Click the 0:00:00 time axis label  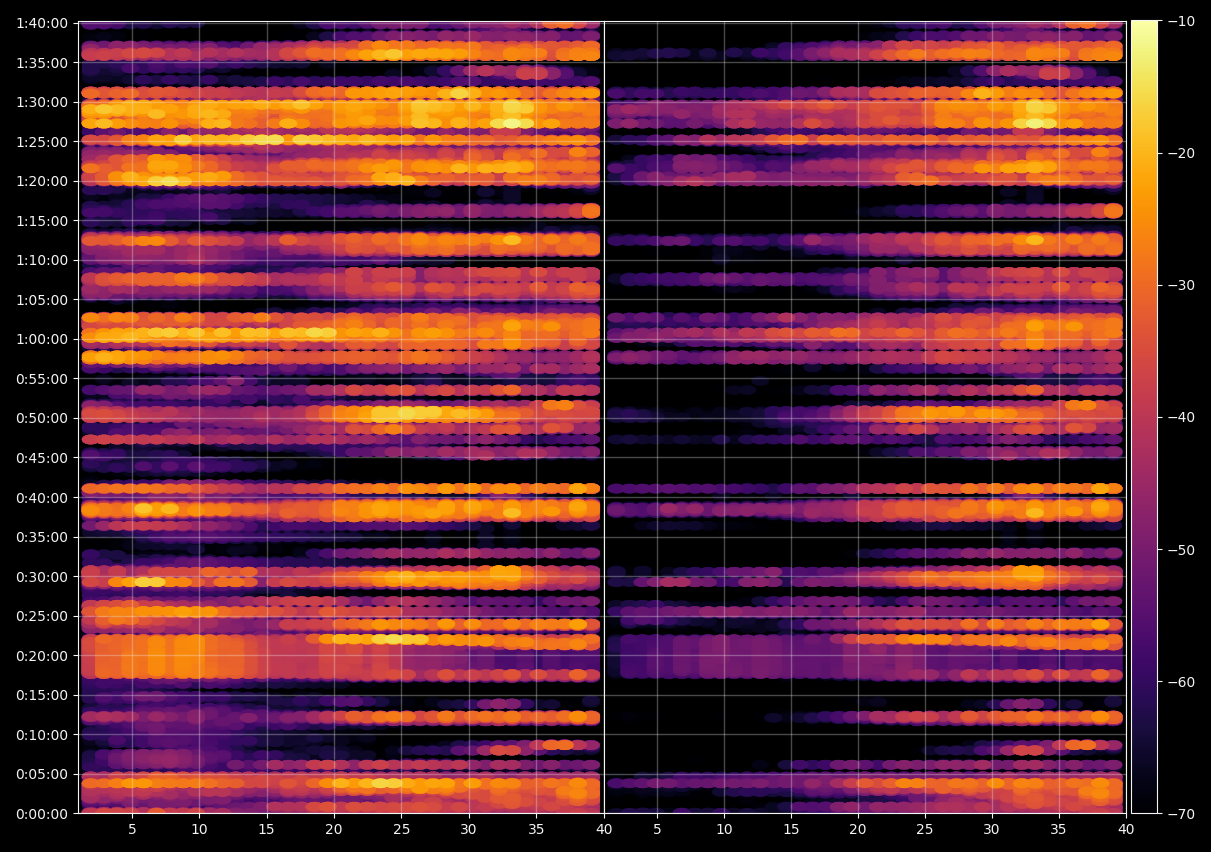(x=42, y=813)
